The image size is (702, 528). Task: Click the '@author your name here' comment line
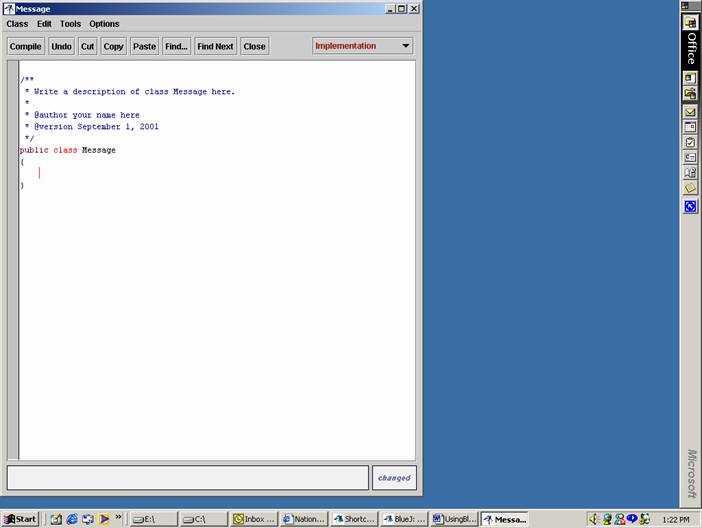click(87, 115)
